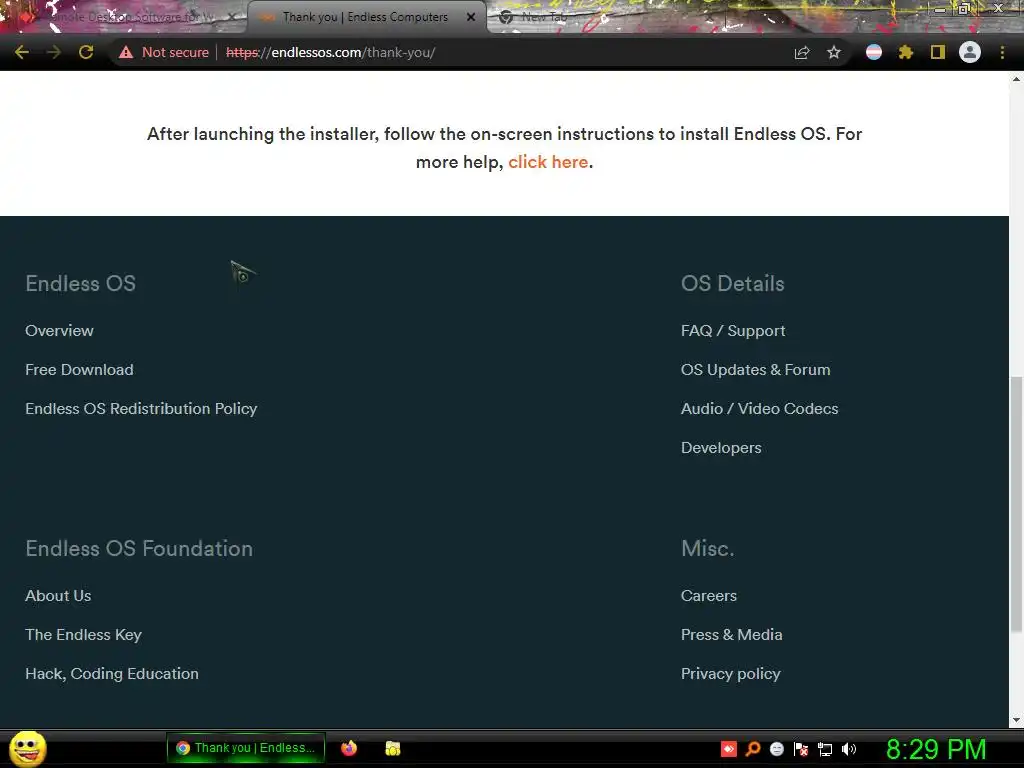Open the smiley face Start button
The height and width of the screenshot is (768, 1024).
(x=27, y=748)
